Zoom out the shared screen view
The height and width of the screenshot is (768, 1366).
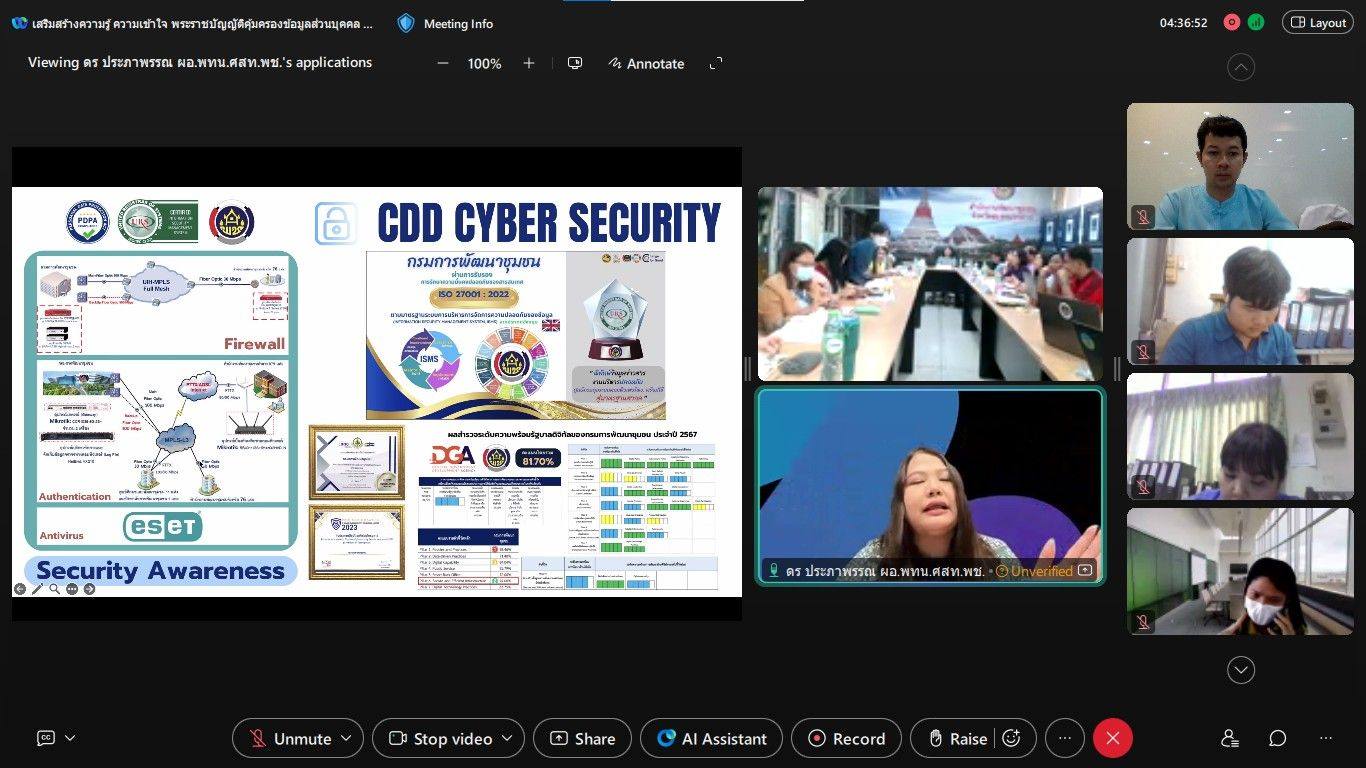[x=443, y=63]
